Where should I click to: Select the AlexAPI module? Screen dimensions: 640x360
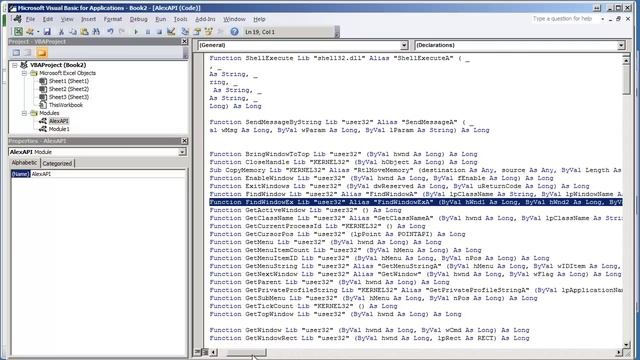pos(59,121)
